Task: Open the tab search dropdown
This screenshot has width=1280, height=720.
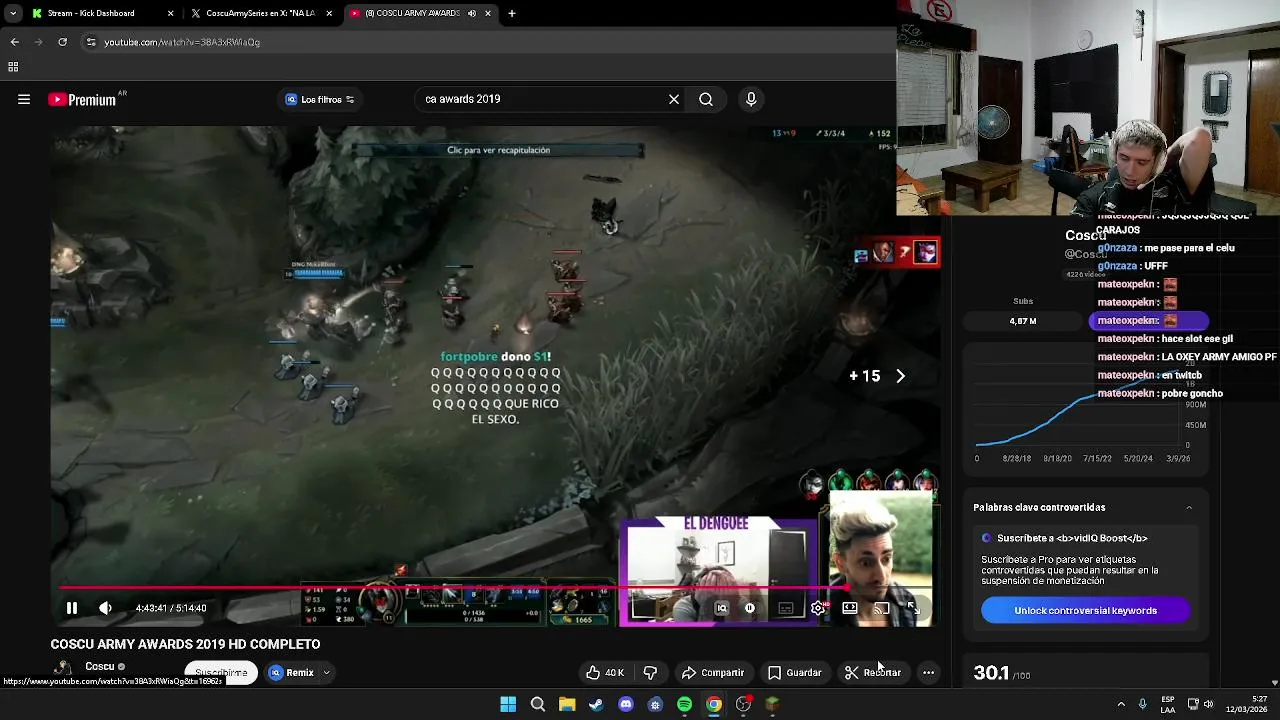Action: [12, 13]
